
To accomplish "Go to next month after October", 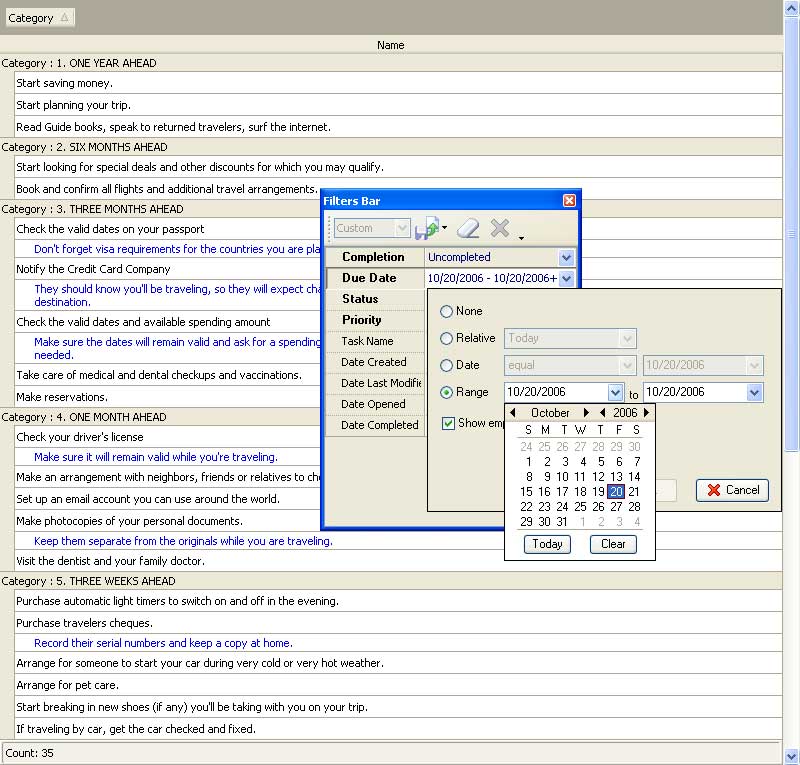I will point(587,413).
